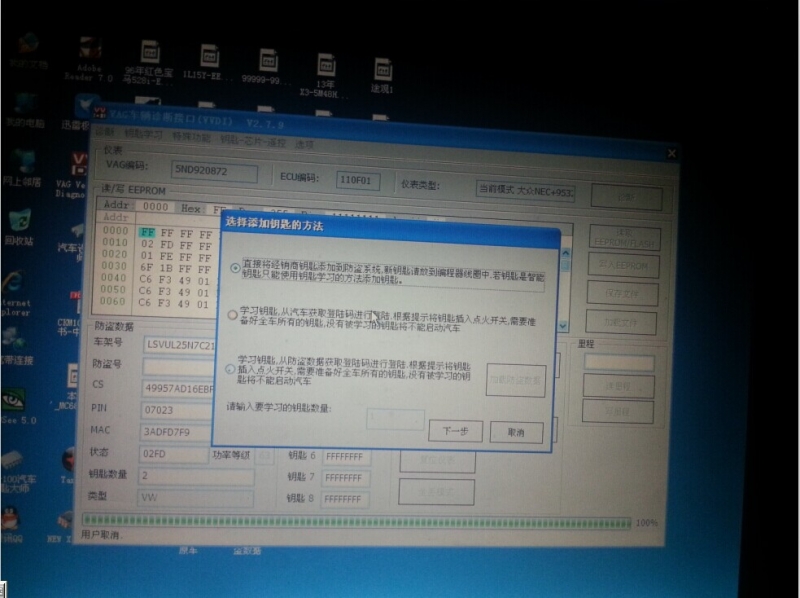Click the 车架号 field showing LSVUL25N7C2
The width and height of the screenshot is (800, 598).
click(x=179, y=345)
